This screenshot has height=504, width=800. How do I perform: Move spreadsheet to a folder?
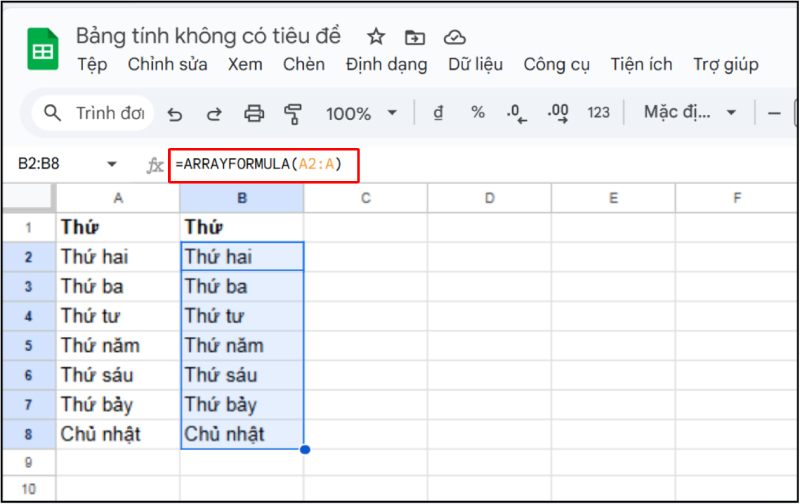(x=415, y=37)
